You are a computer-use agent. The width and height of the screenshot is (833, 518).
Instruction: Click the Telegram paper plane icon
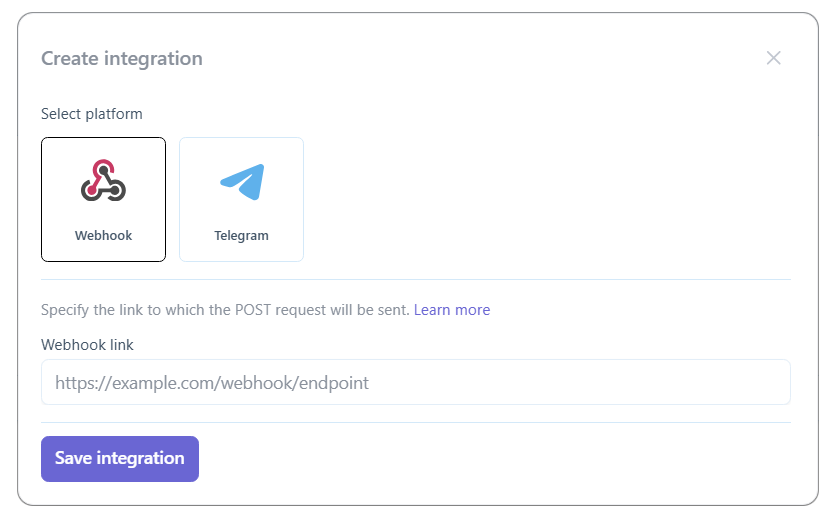pos(242,182)
